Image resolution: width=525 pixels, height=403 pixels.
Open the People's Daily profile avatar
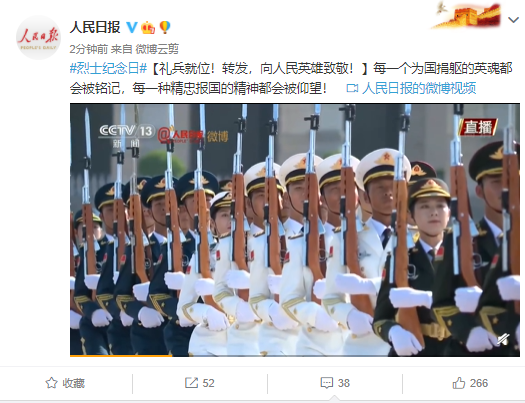(38, 37)
